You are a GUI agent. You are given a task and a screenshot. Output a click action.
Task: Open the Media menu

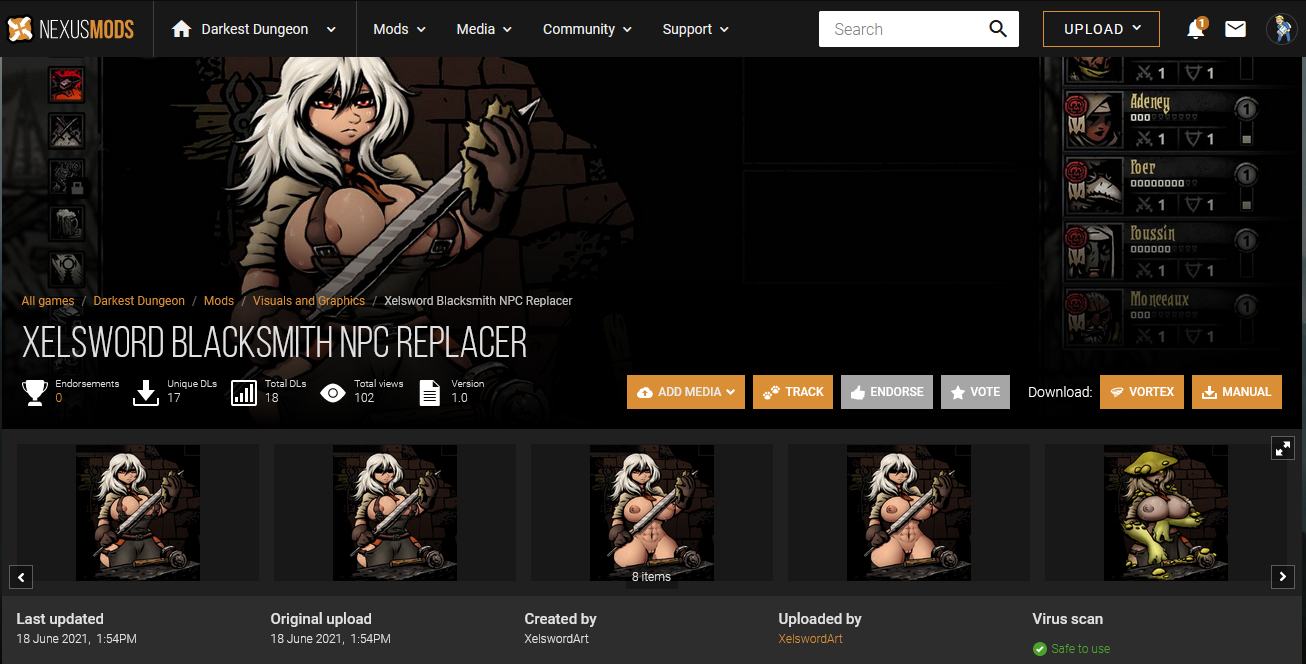(x=484, y=29)
